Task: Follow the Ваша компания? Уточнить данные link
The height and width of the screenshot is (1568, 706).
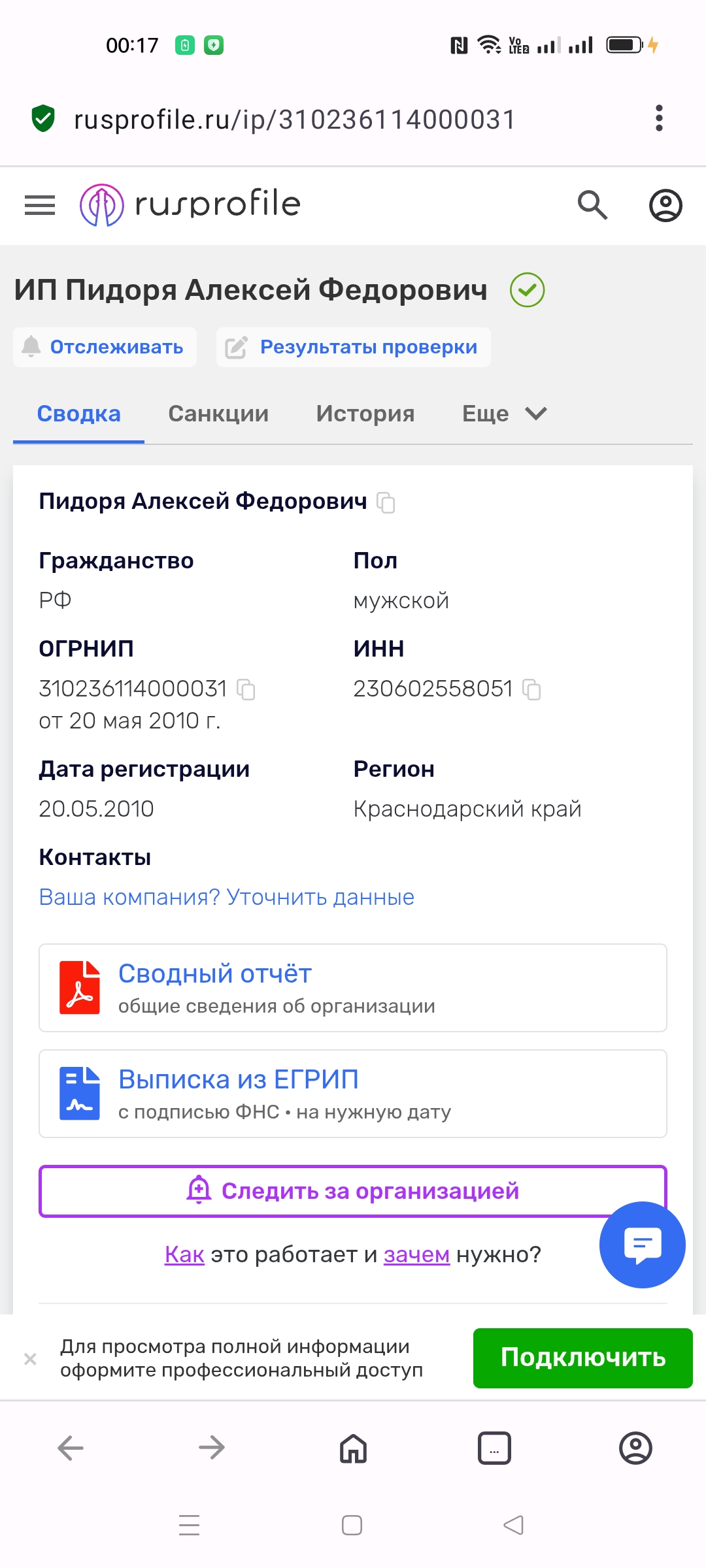Action: click(227, 897)
